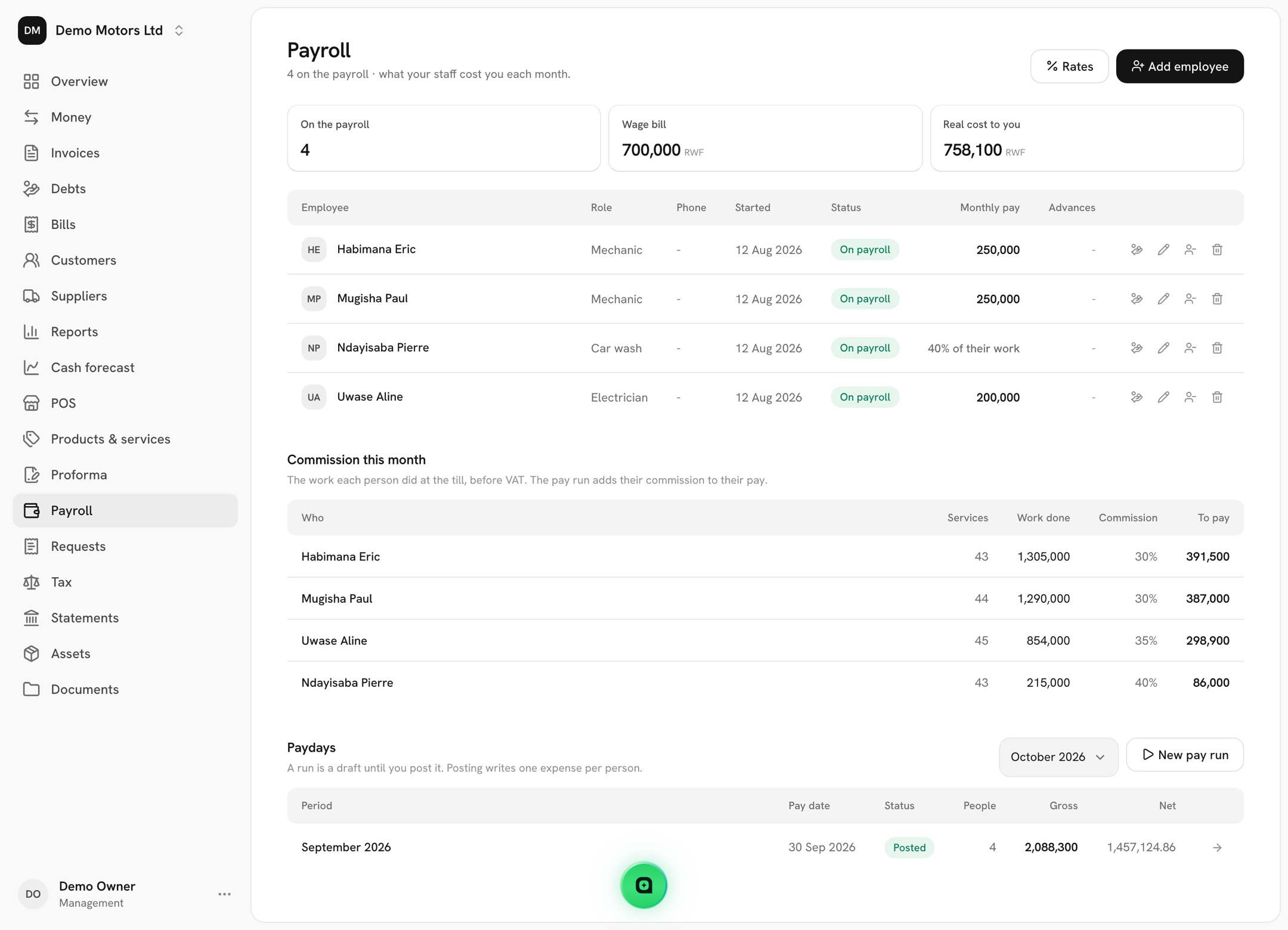
Task: Click advance icon for Uwase Aline
Action: (x=1137, y=397)
